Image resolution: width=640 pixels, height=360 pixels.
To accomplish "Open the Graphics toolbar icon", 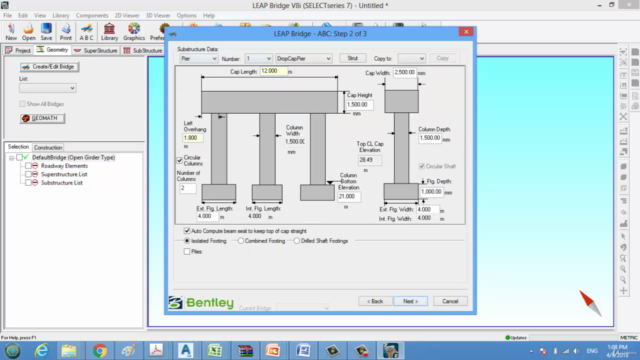I will click(134, 32).
